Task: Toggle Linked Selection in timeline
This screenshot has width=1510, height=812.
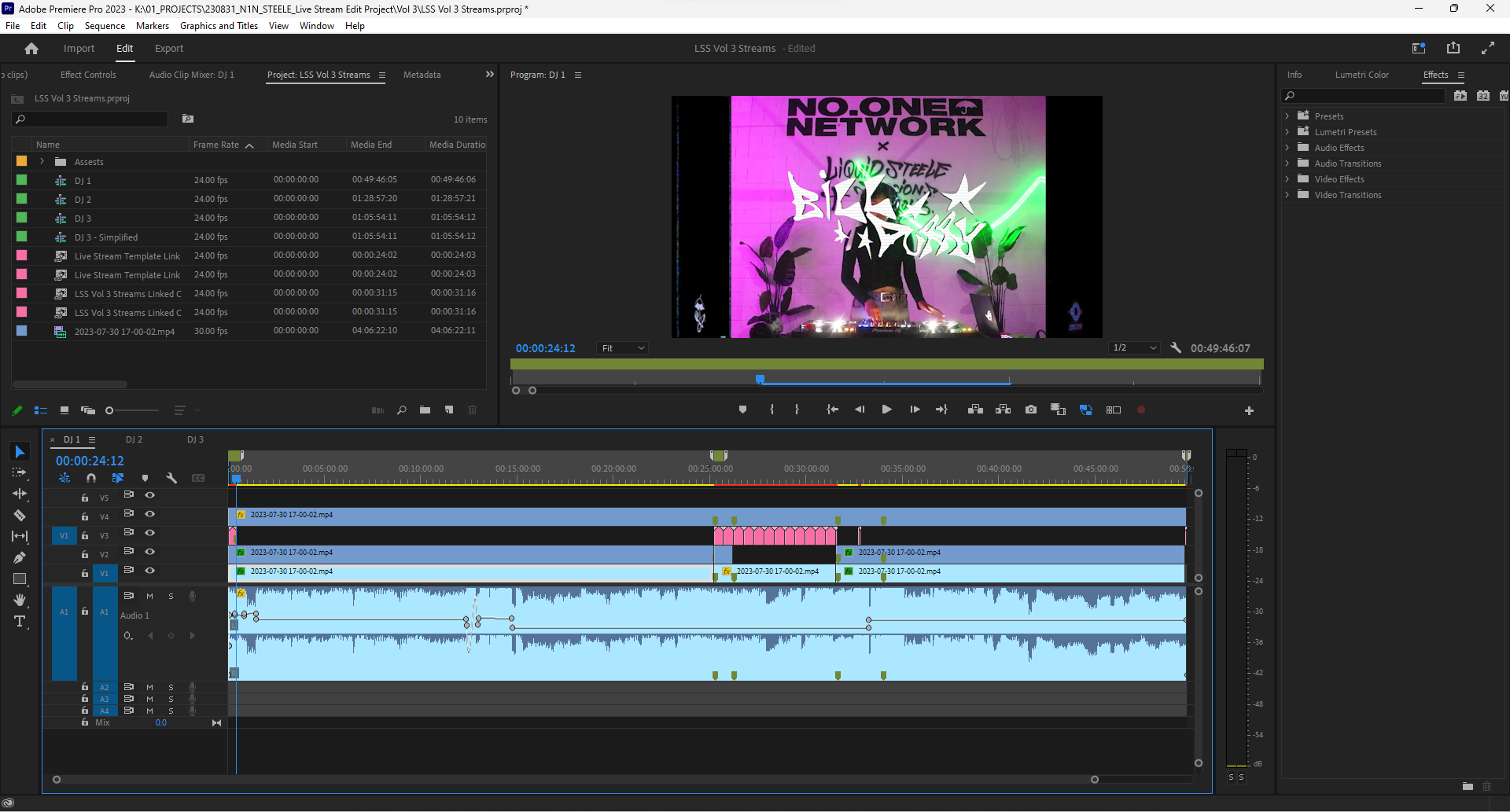Action: (x=118, y=478)
